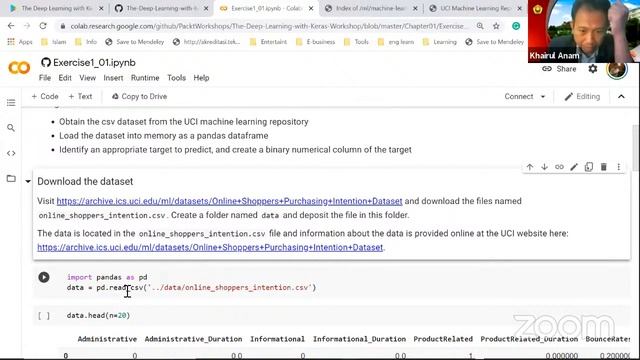Click the user account avatar
The width and height of the screenshot is (640, 360).
coord(617,70)
